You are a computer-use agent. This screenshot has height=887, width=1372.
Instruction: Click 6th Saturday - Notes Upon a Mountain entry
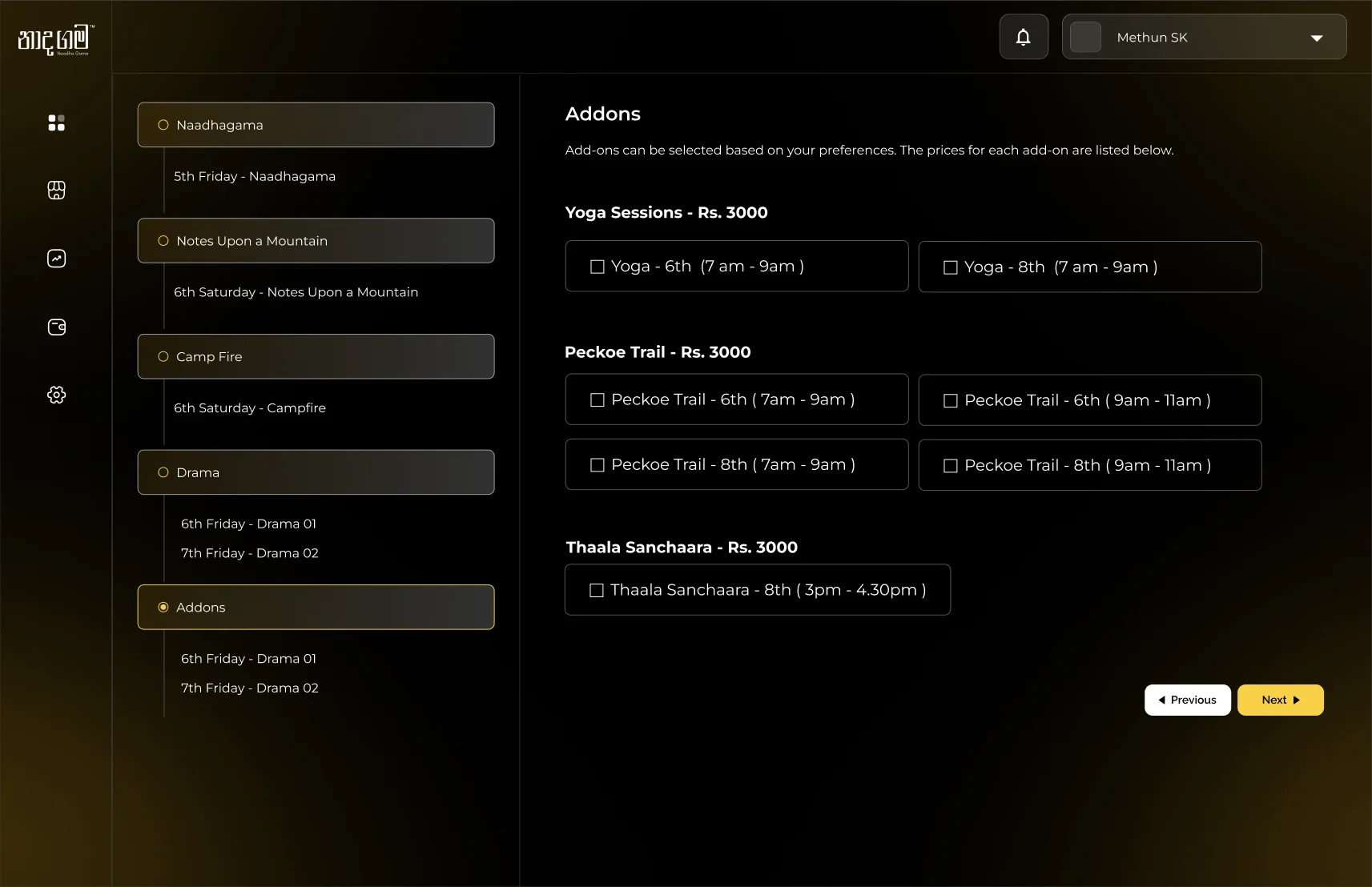click(296, 292)
